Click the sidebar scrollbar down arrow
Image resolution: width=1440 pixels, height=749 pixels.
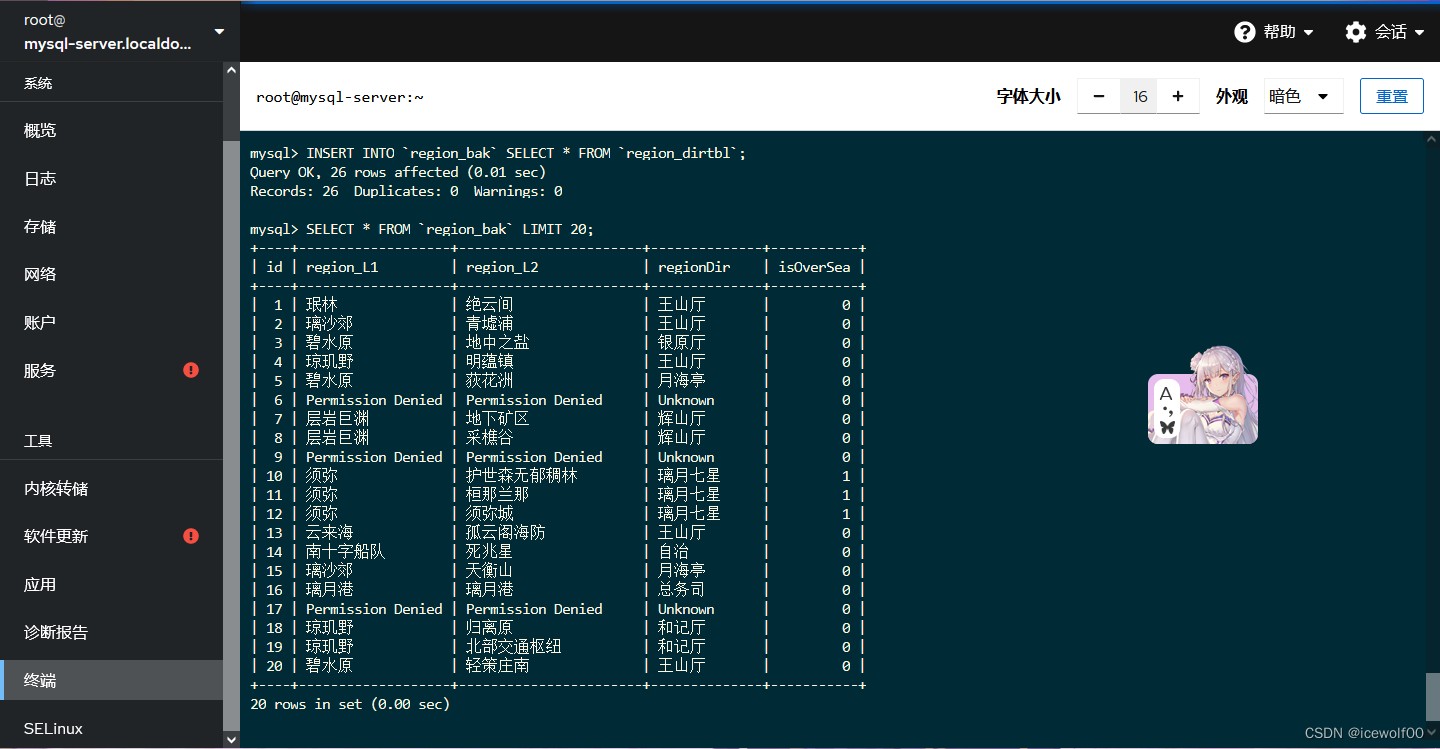[x=231, y=740]
